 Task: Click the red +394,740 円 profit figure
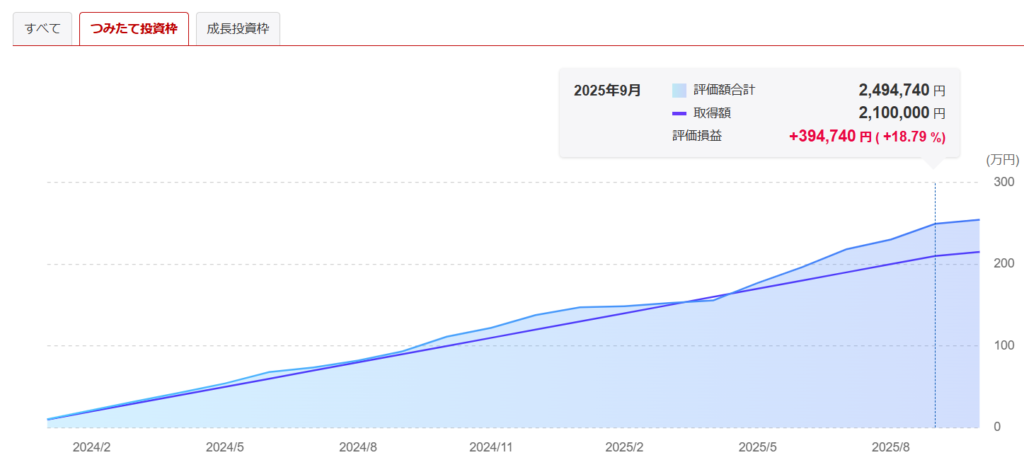coord(830,137)
